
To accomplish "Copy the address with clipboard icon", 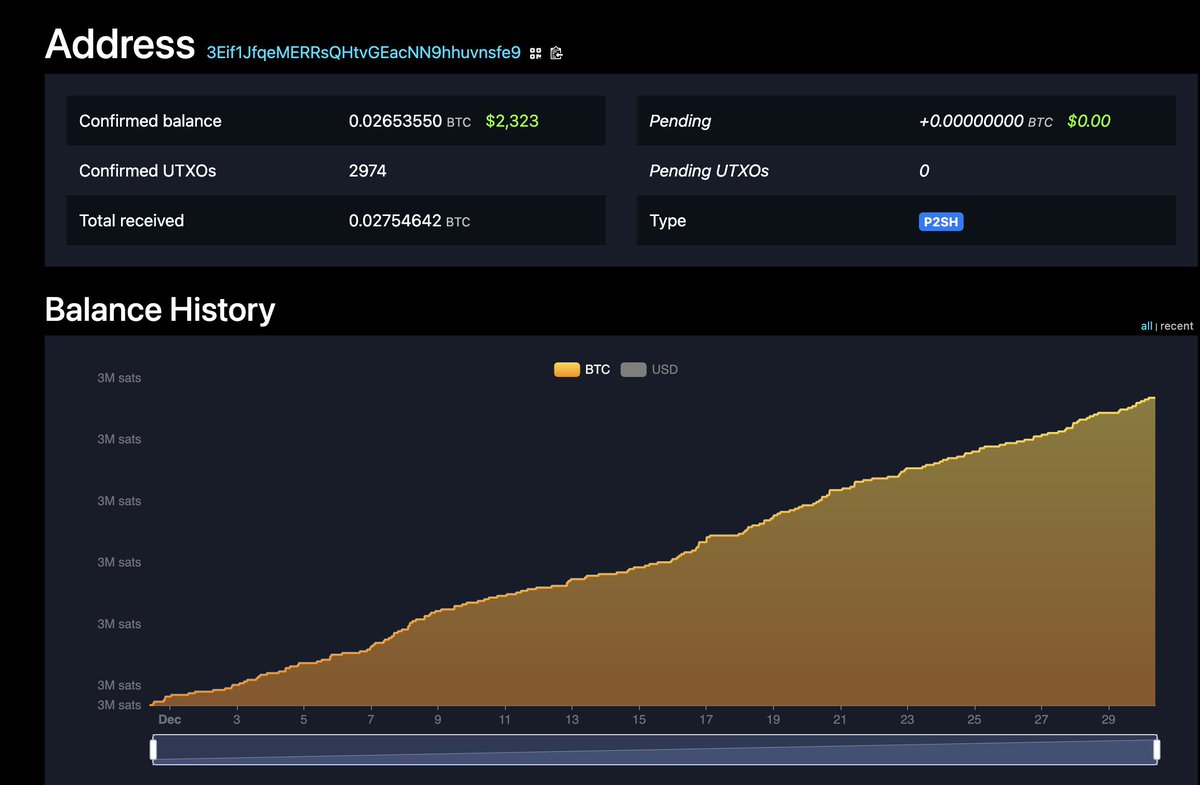I will coord(557,53).
